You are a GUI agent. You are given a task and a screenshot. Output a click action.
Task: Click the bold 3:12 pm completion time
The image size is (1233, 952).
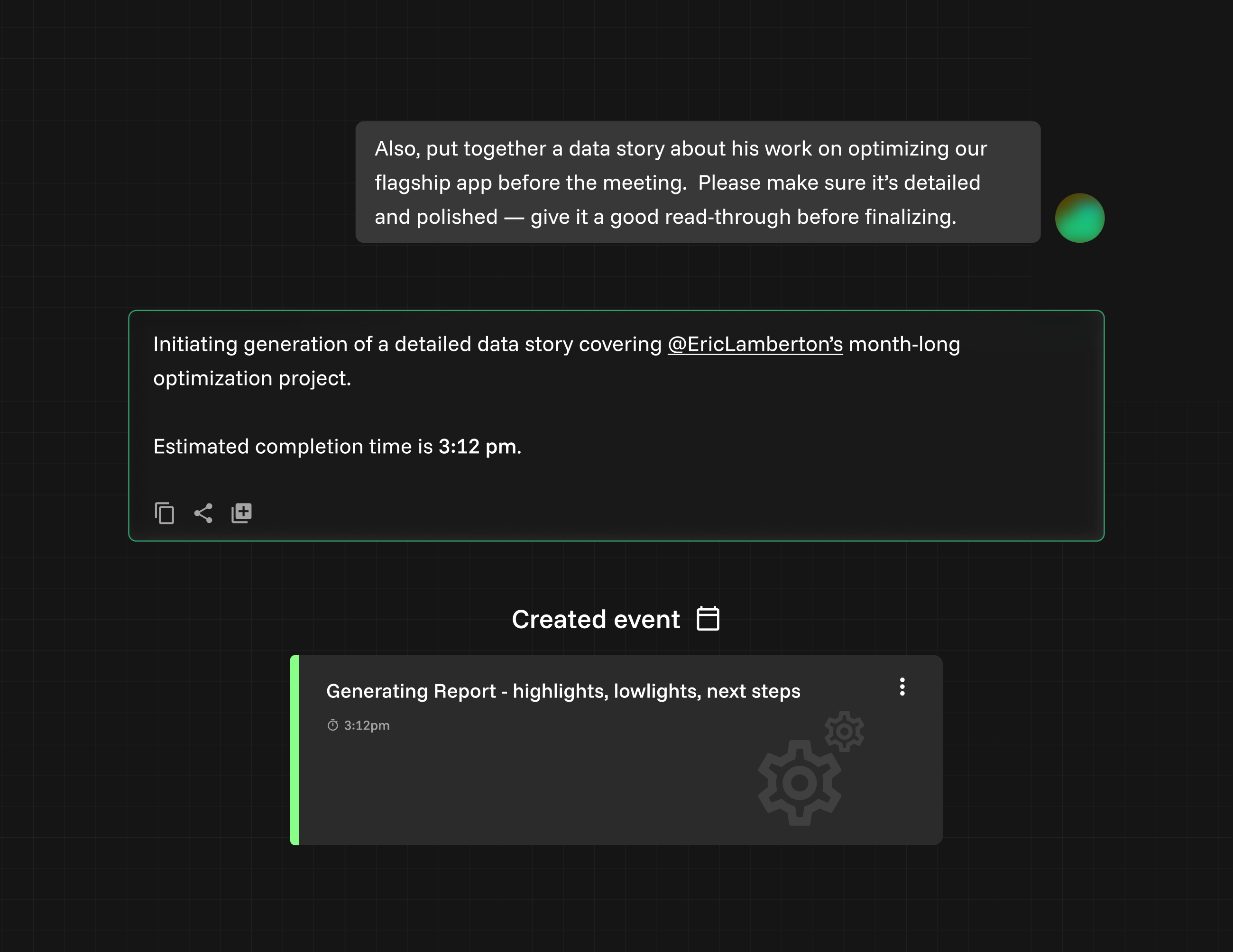(x=478, y=447)
